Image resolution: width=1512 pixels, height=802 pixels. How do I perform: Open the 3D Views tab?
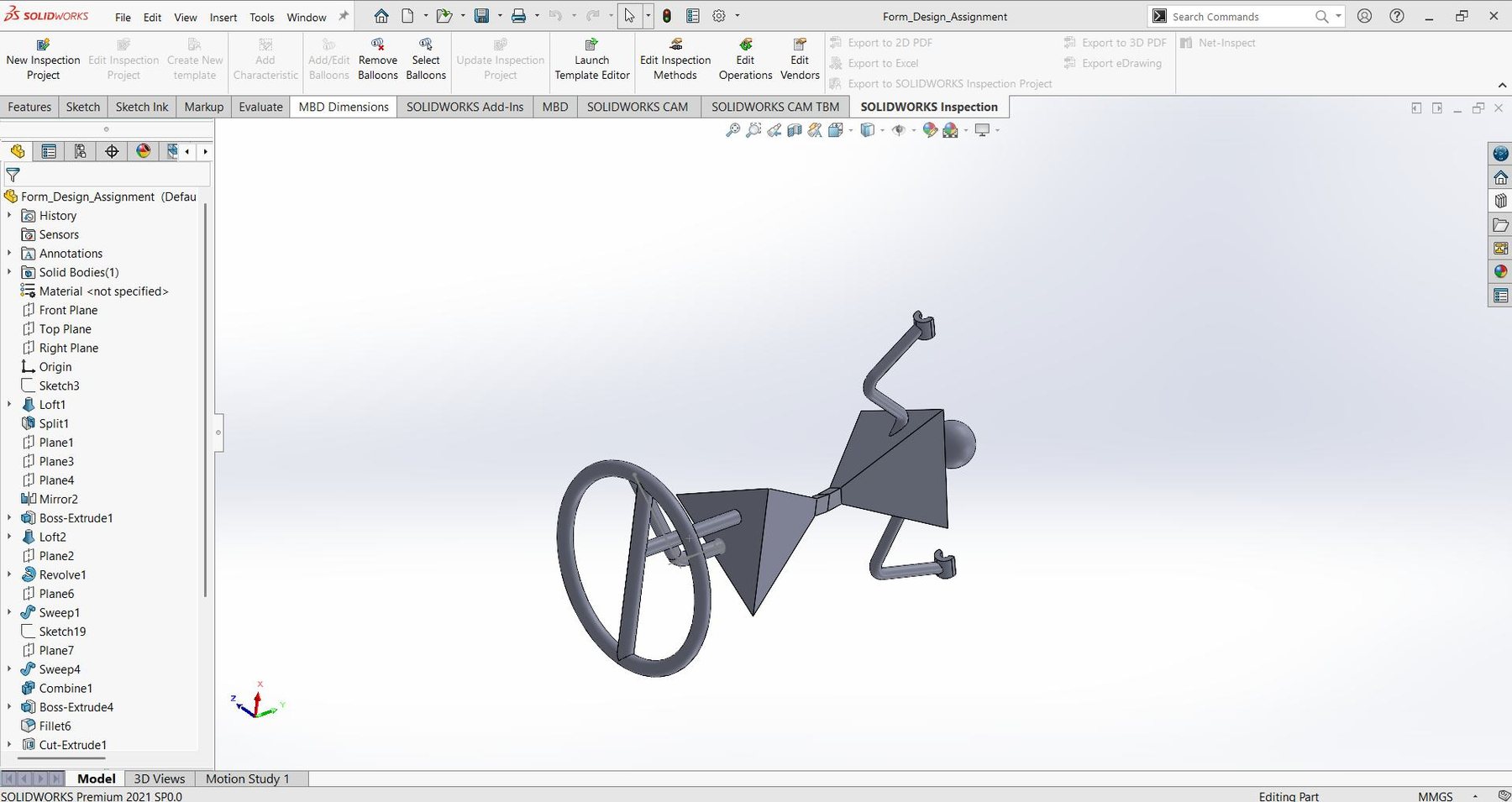click(160, 778)
